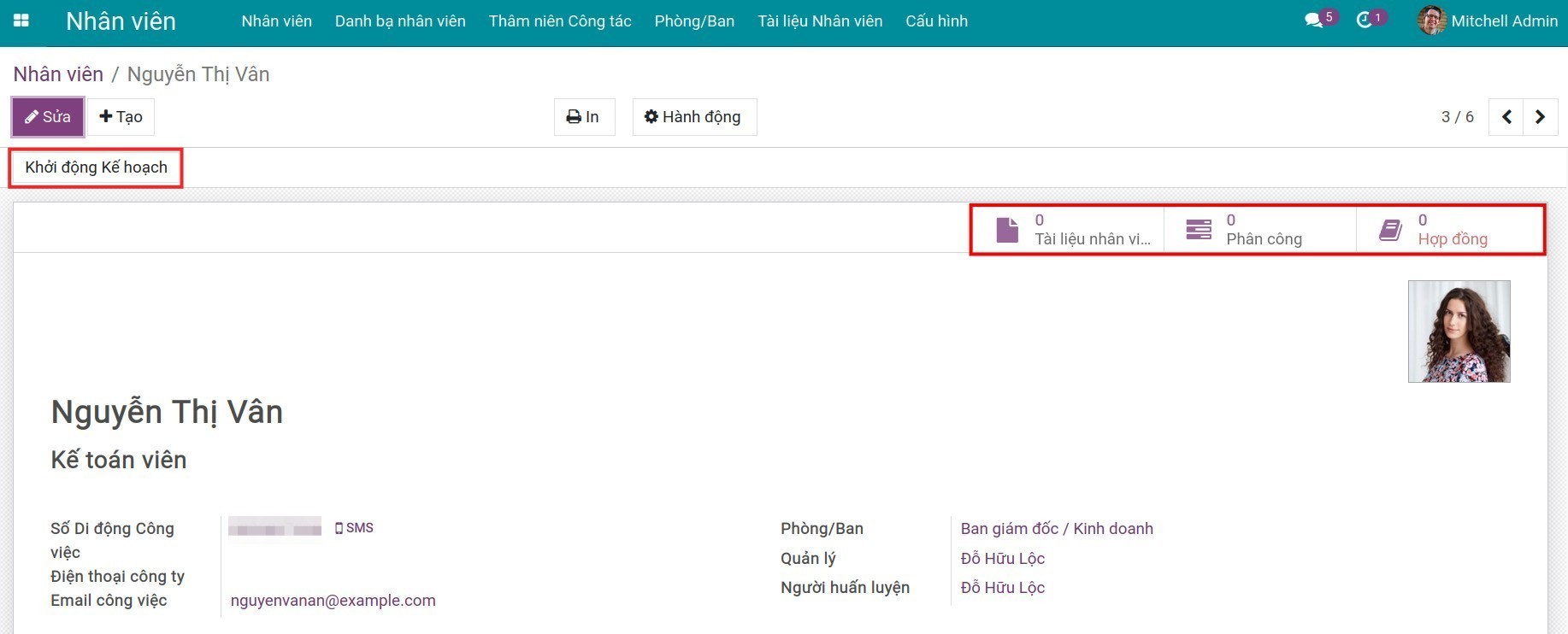Click the Hợp đồng book icon
The height and width of the screenshot is (634, 1568).
pos(1390,230)
